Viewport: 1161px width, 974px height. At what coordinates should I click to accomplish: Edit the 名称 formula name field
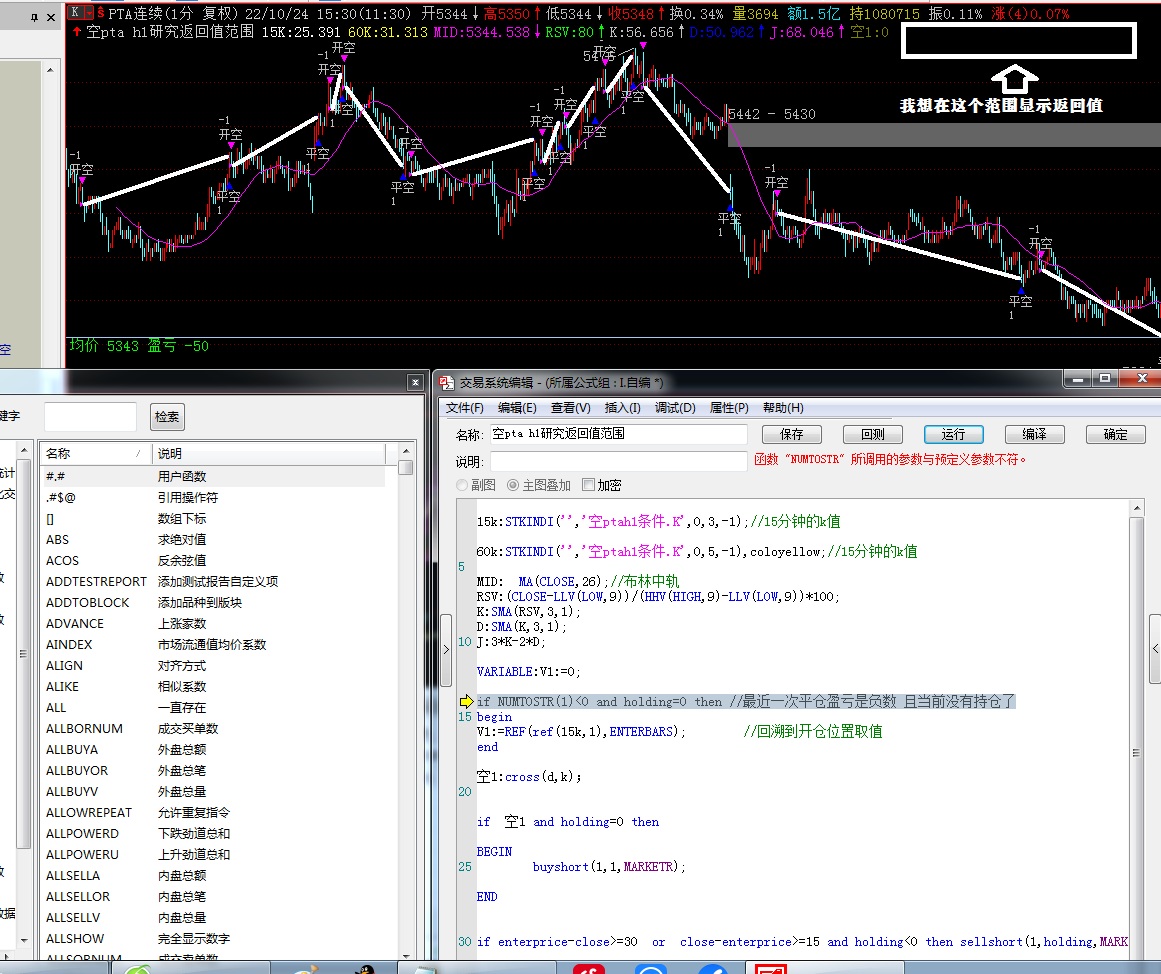click(x=618, y=434)
